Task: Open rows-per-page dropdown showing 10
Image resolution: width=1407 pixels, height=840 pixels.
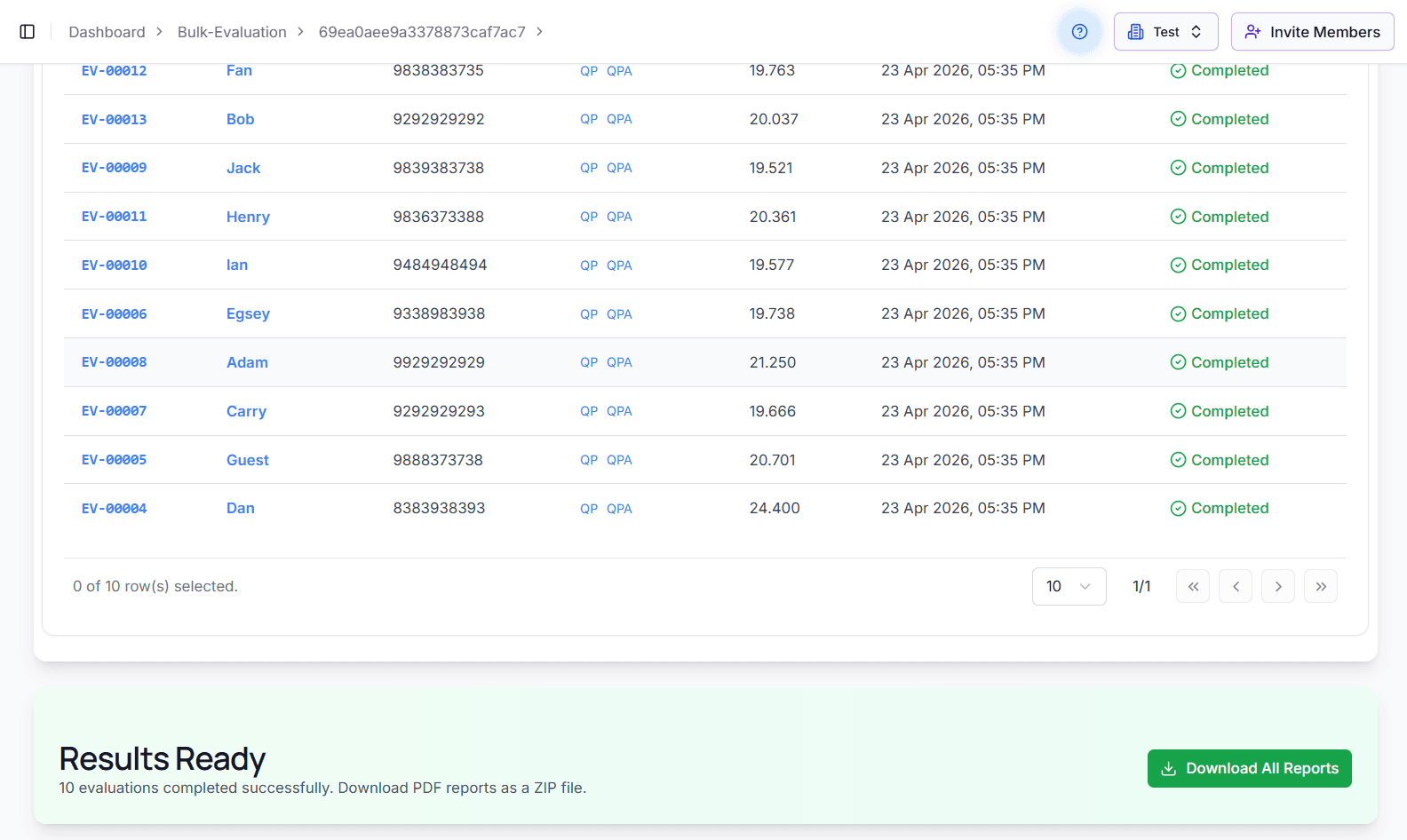Action: point(1069,586)
